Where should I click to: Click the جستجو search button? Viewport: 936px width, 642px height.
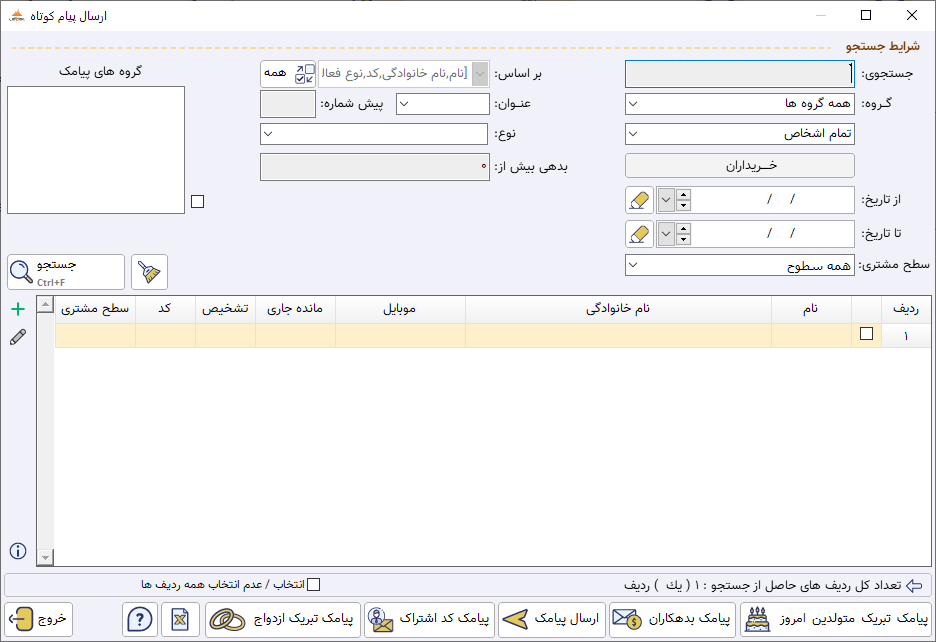point(66,272)
